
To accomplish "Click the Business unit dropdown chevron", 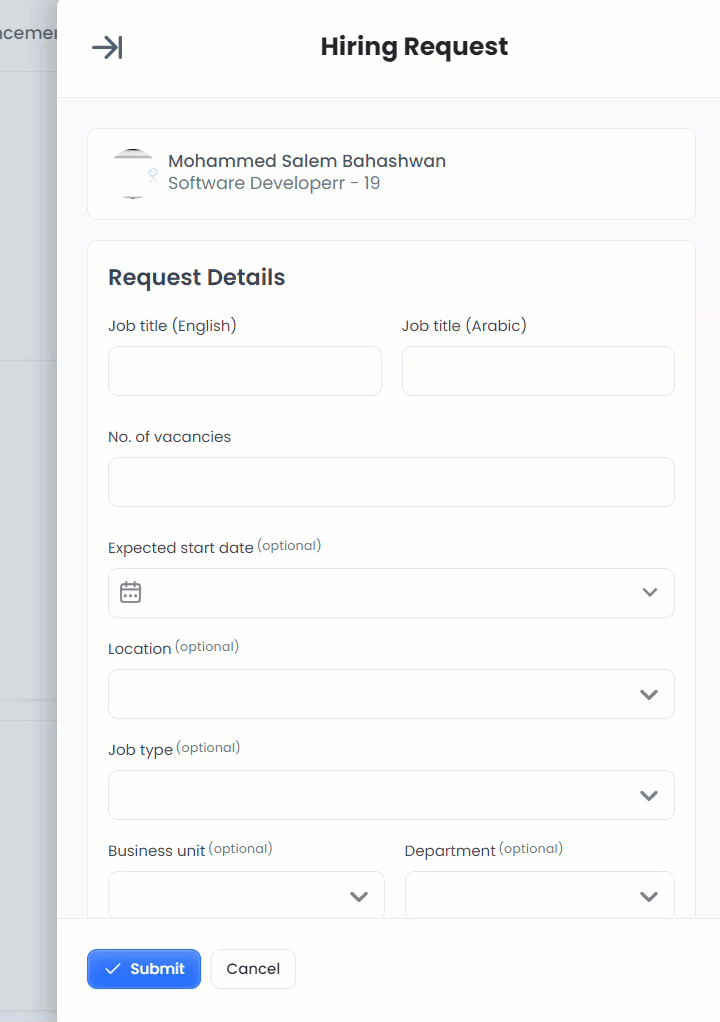I will coord(359,896).
